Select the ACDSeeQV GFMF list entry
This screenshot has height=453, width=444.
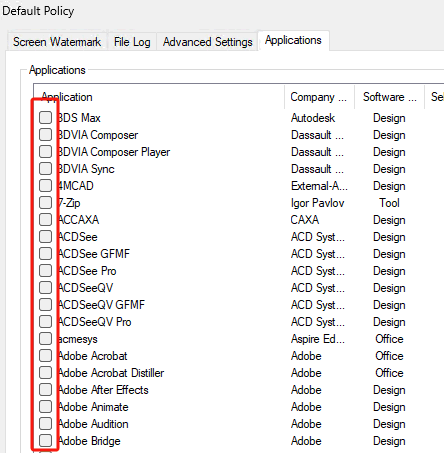coord(238,305)
